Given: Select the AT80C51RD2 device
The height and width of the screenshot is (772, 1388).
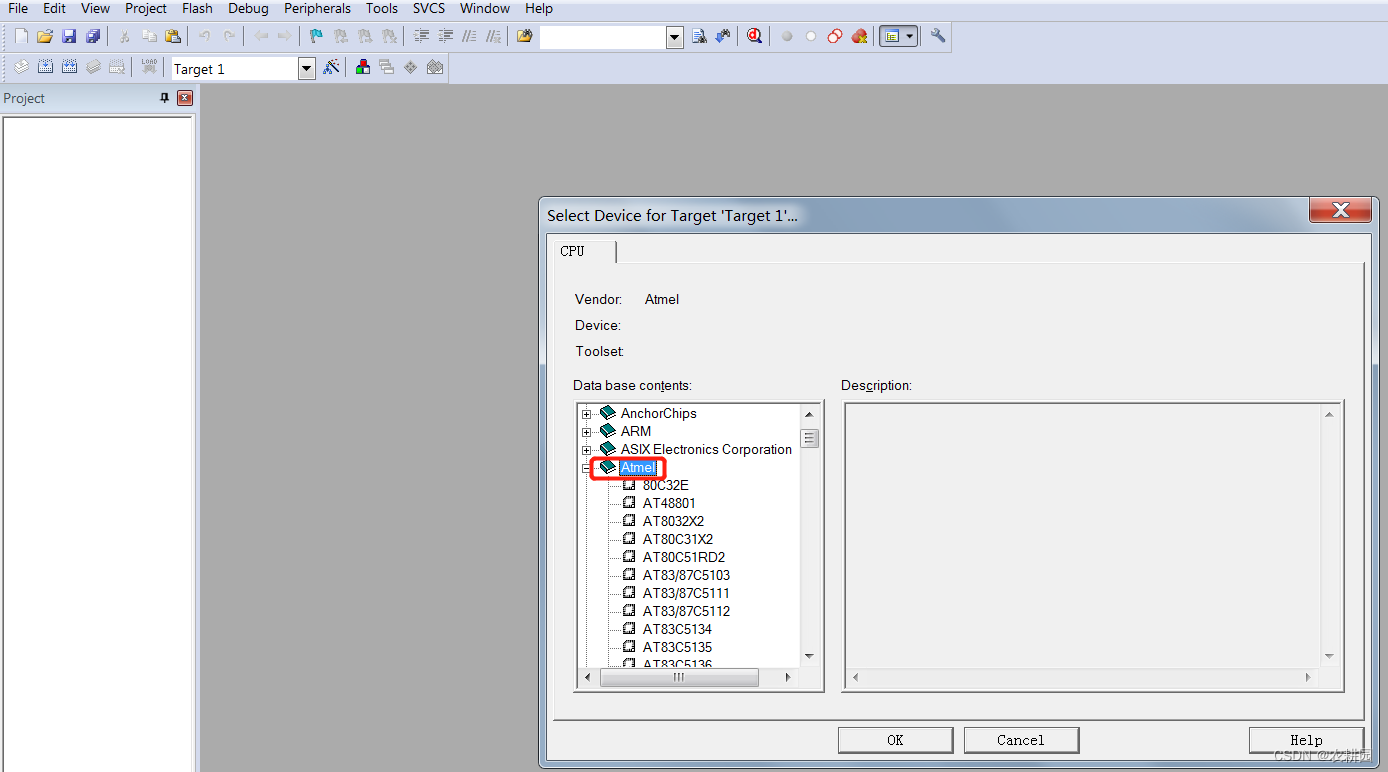Looking at the screenshot, I should pos(684,557).
